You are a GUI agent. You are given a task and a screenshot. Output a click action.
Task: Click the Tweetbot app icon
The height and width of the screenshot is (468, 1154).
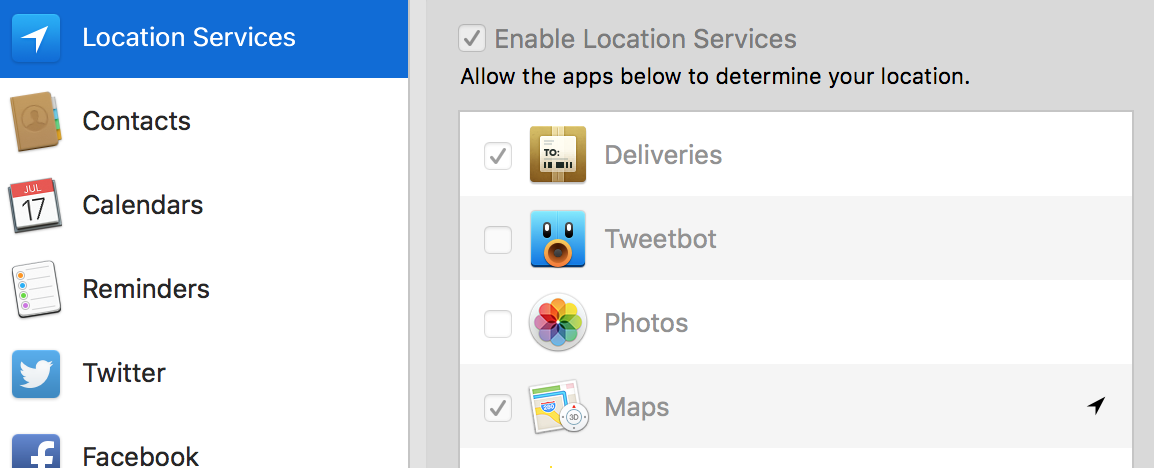(558, 238)
